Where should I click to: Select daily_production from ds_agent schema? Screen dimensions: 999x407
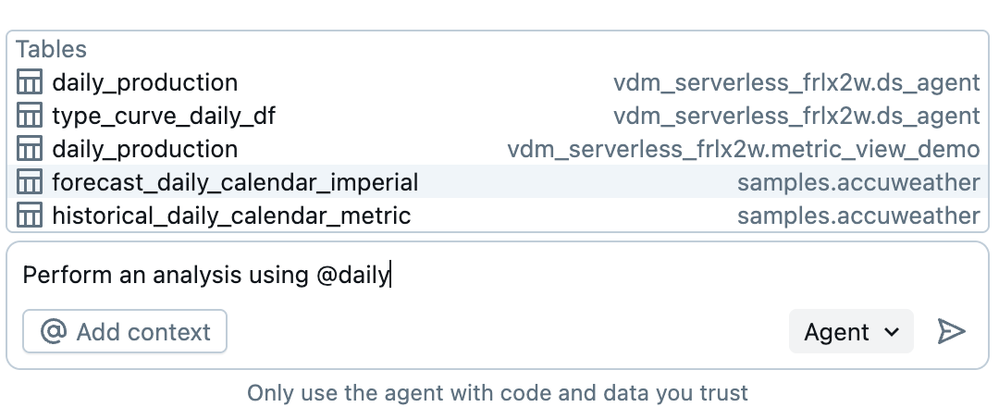click(x=145, y=83)
